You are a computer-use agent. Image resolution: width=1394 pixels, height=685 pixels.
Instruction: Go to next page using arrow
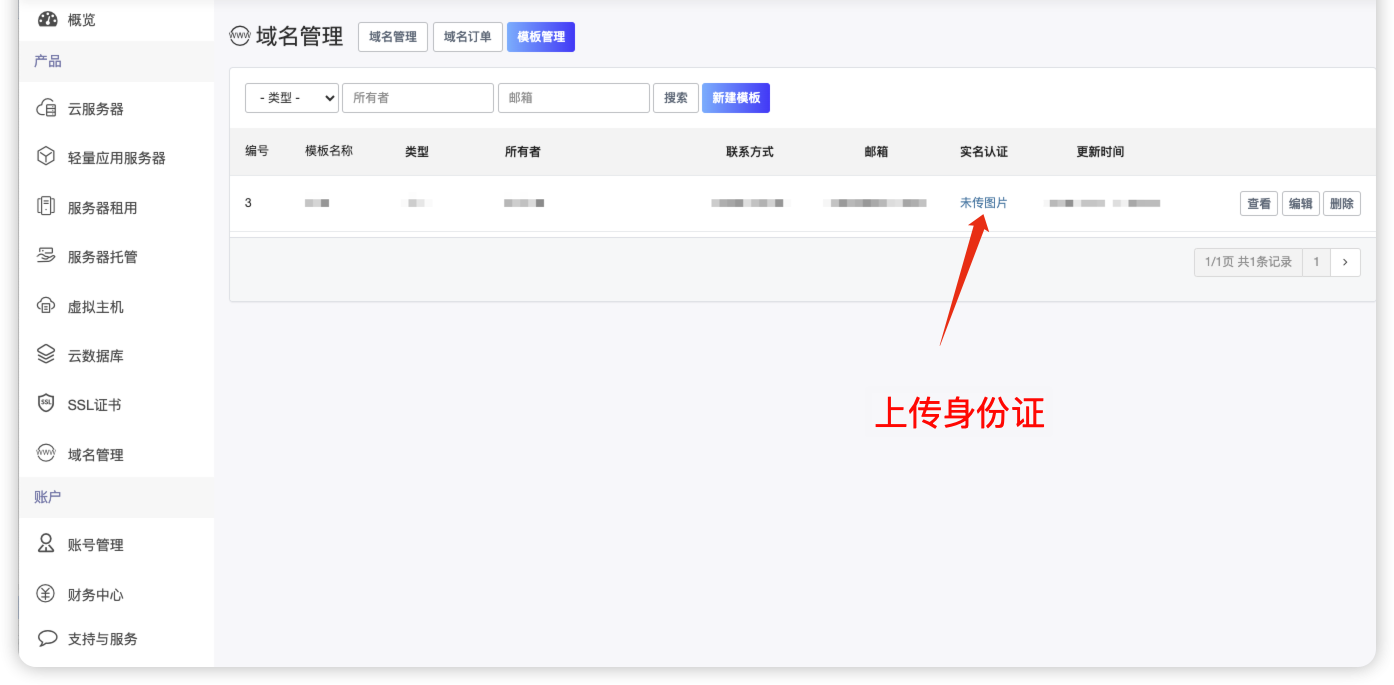1345,262
